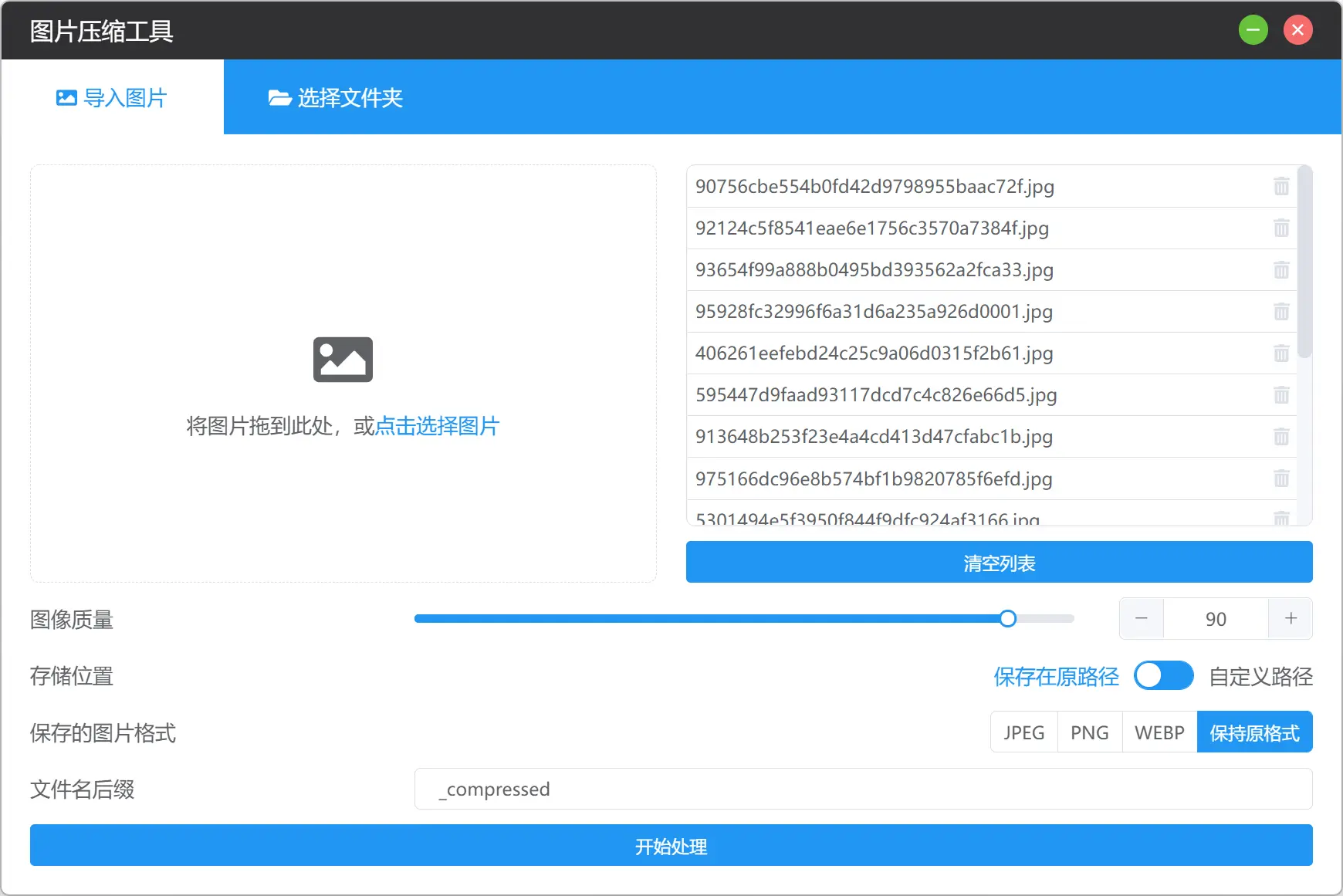Switch to the 选择文件夹 tab
This screenshot has height=896, width=1343.
tap(336, 97)
